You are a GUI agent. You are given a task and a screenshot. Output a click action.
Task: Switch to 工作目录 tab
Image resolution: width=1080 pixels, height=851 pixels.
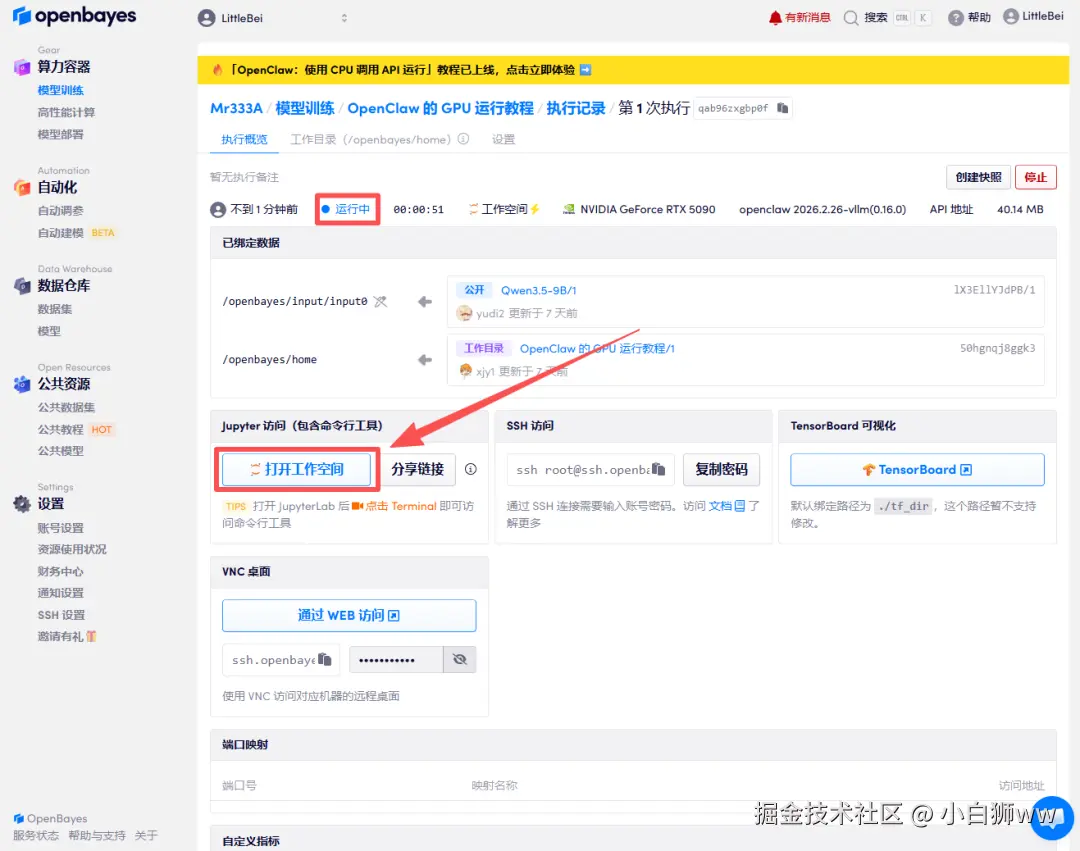click(371, 139)
